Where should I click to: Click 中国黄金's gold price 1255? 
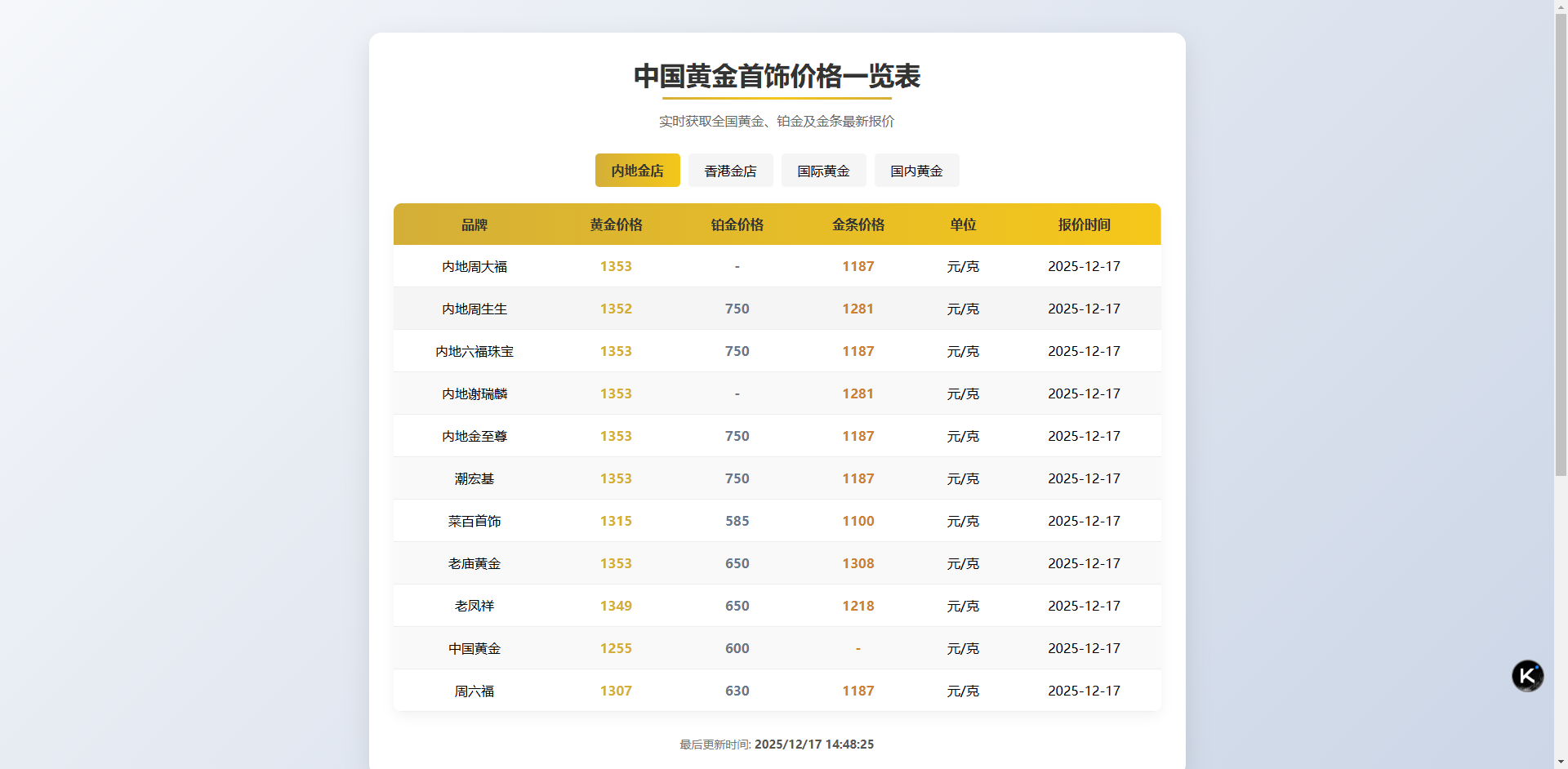(x=616, y=647)
